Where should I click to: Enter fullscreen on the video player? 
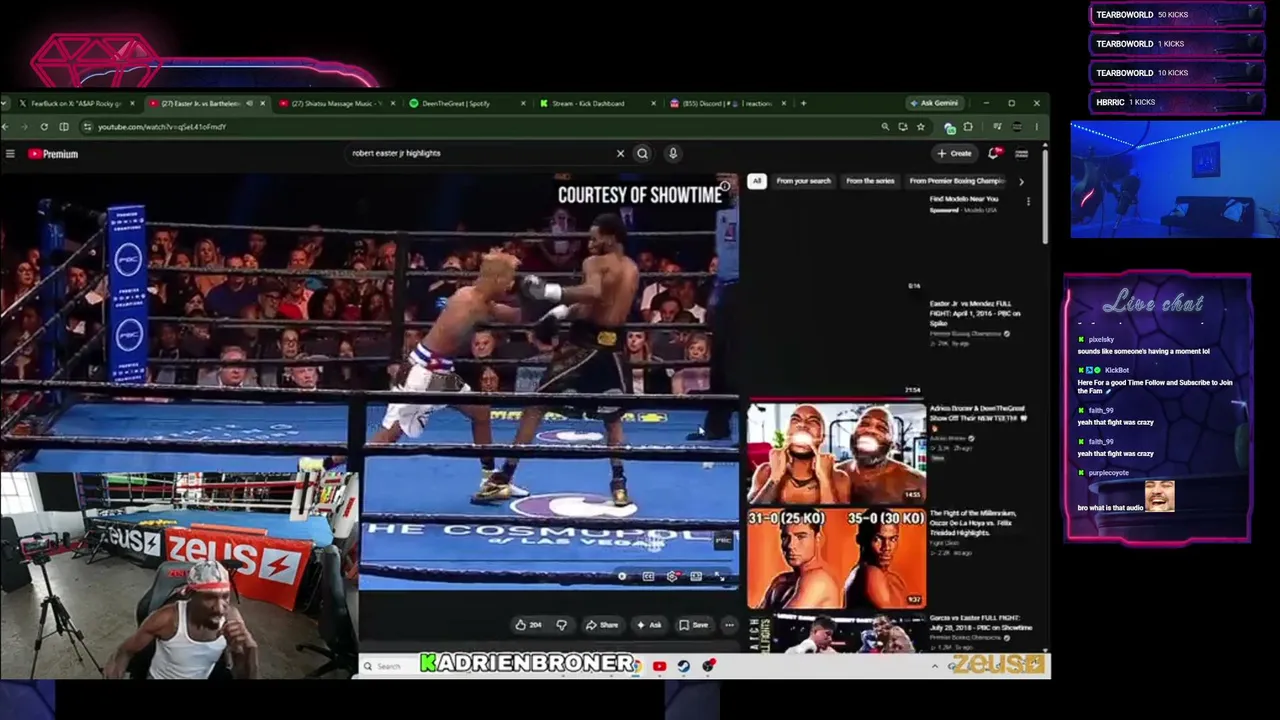point(720,577)
